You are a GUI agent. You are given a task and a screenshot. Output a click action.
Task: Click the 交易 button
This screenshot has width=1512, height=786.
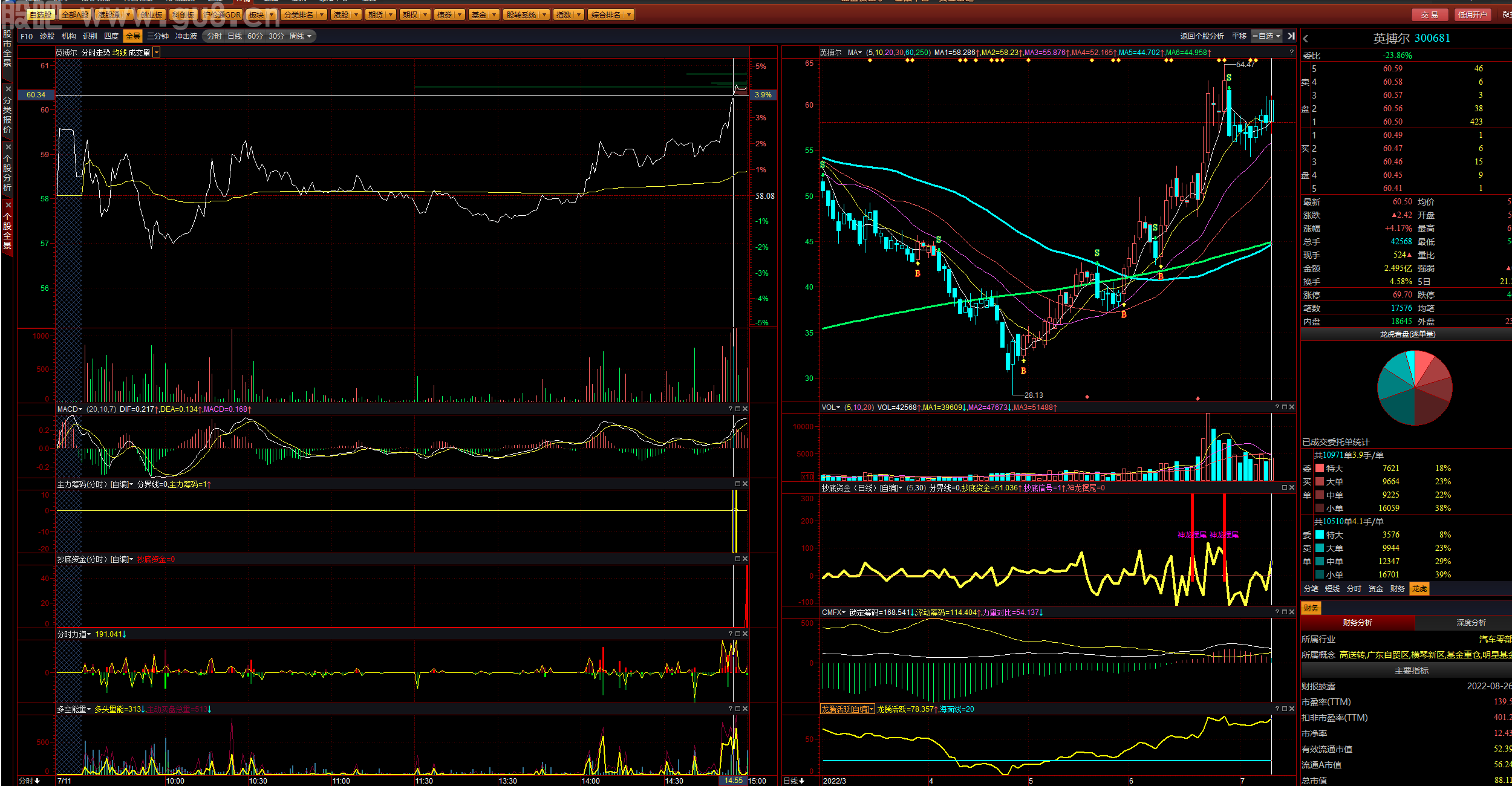pyautogui.click(x=1430, y=15)
